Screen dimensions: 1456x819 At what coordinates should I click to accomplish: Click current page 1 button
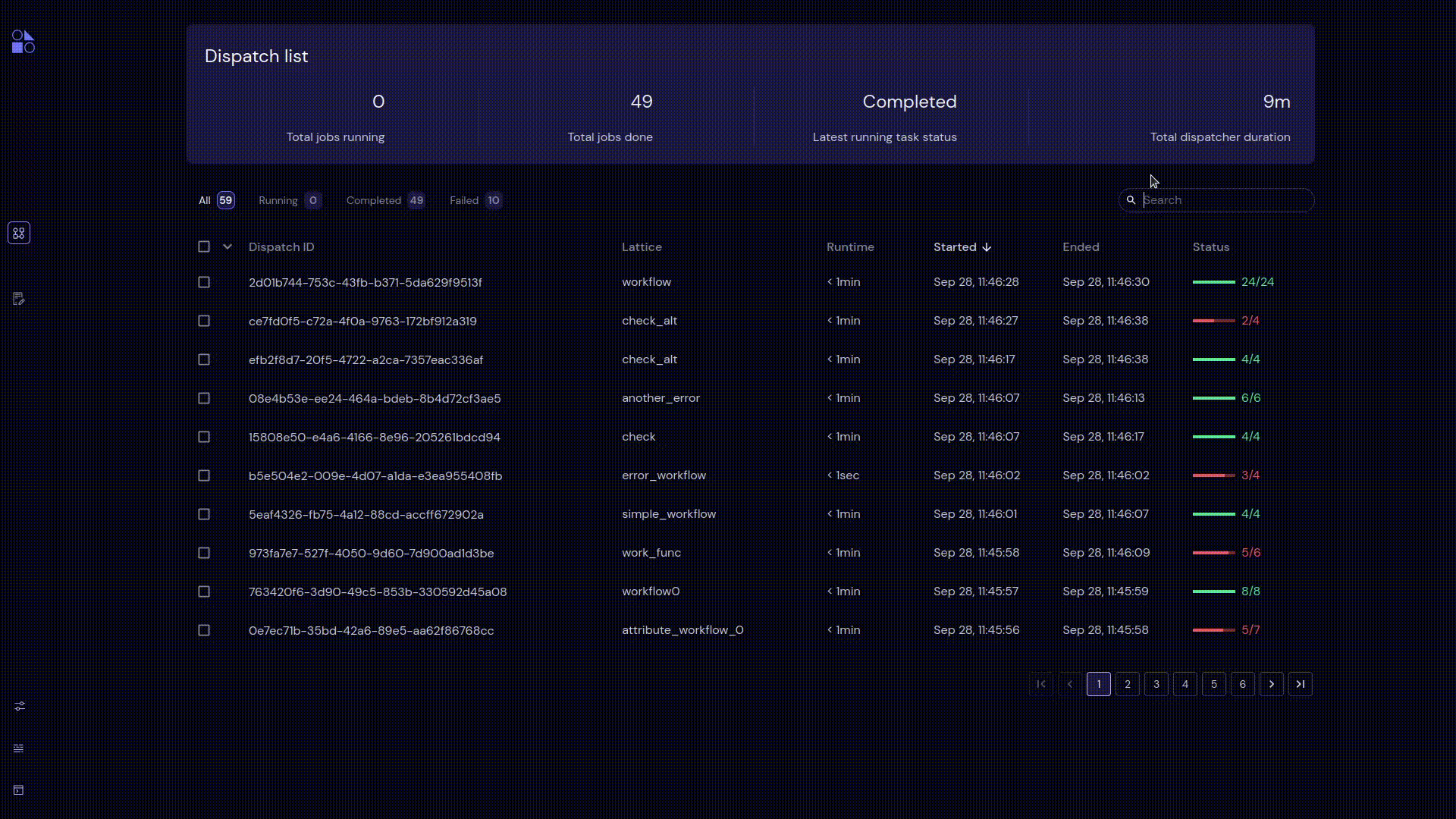point(1099,684)
